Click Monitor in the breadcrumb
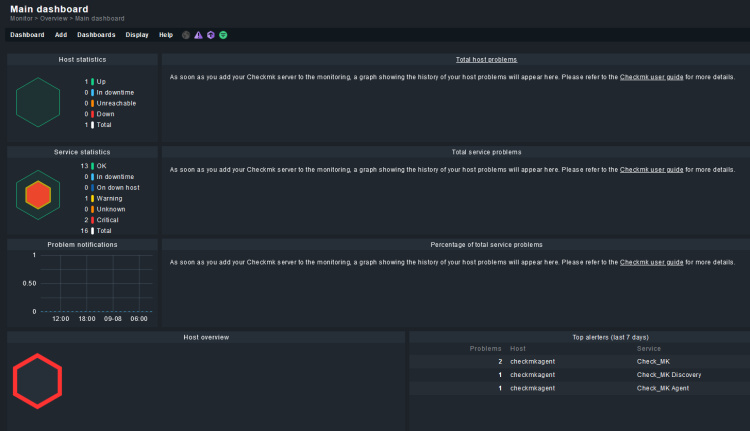 click(x=22, y=19)
